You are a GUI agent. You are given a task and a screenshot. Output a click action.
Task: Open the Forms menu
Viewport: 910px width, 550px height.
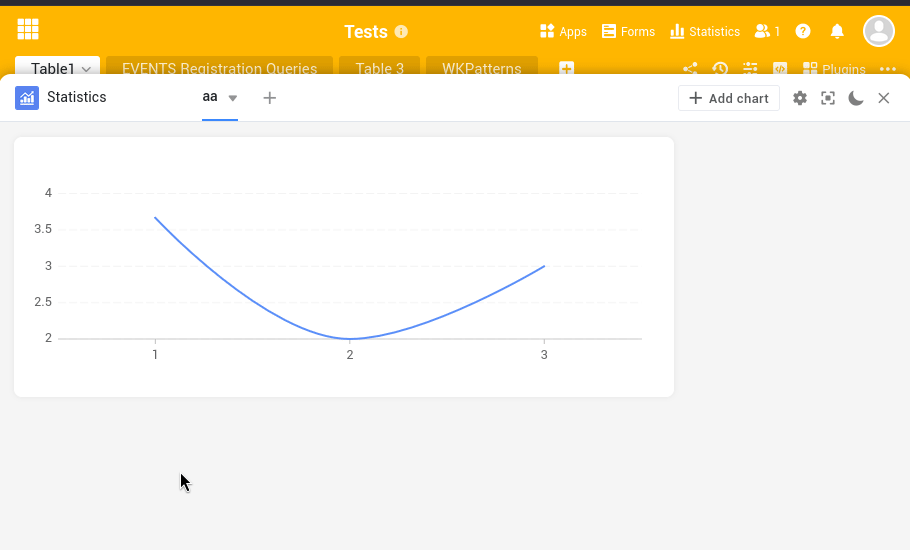pos(628,32)
